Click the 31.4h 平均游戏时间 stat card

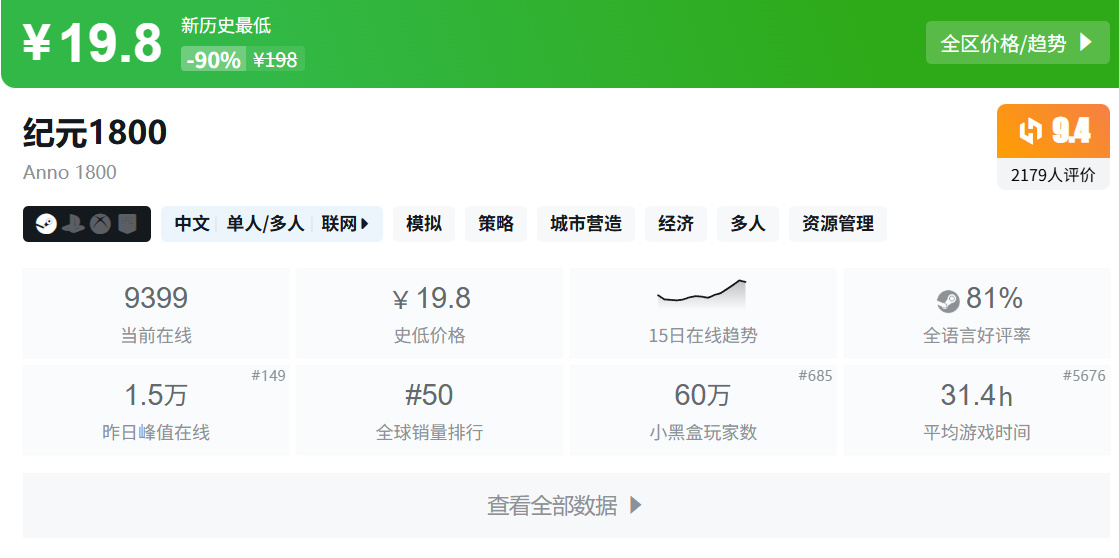(x=977, y=410)
